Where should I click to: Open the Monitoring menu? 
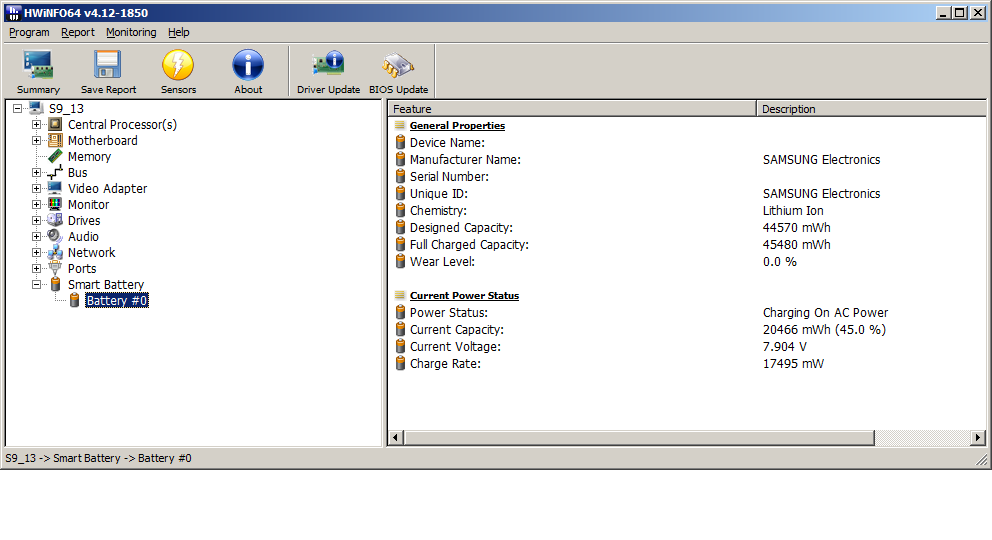click(131, 32)
